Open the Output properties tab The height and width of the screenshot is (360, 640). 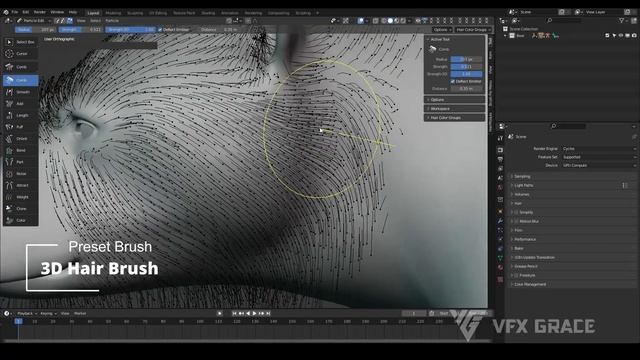pyautogui.click(x=500, y=160)
